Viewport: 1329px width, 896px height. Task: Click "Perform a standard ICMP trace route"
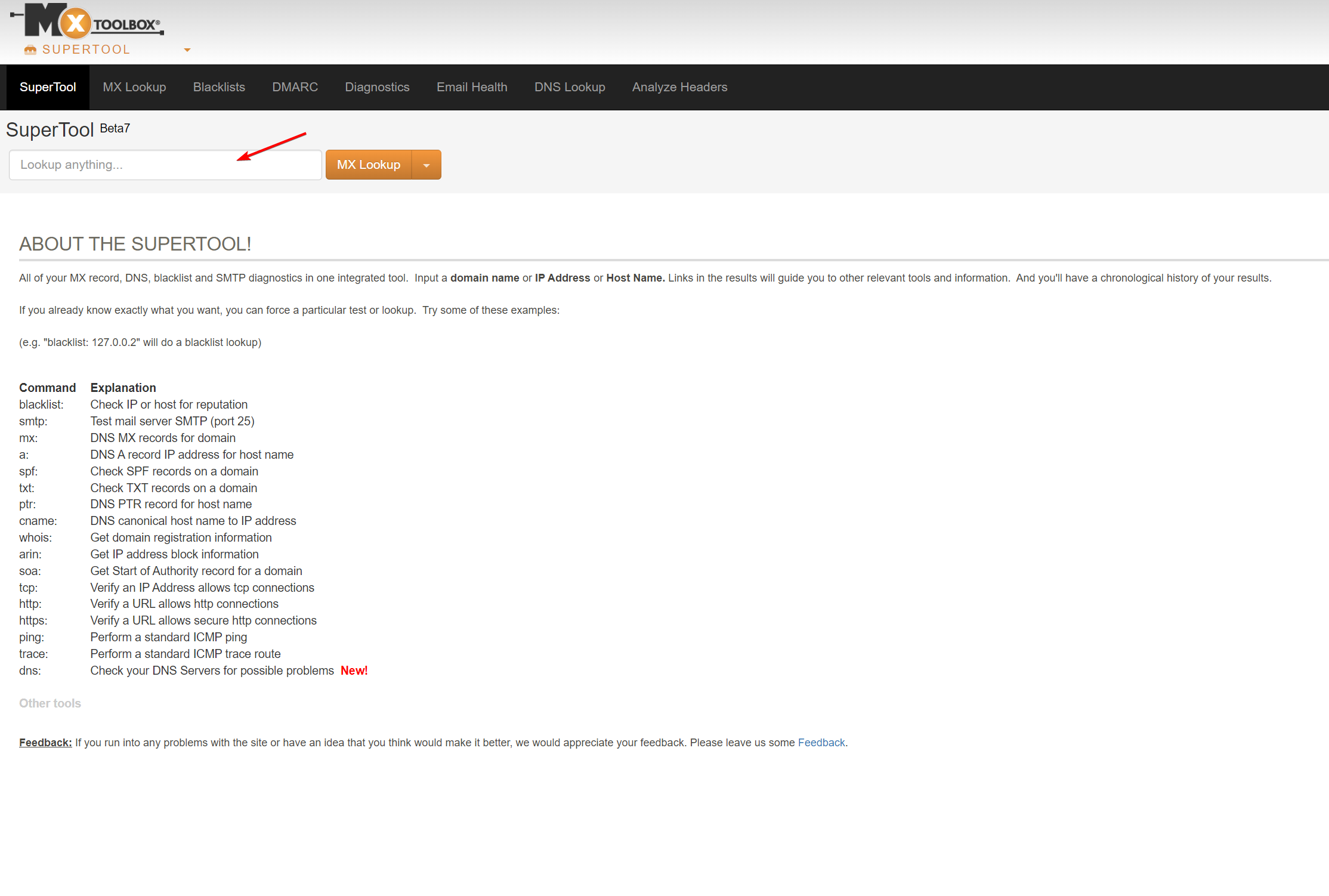(x=186, y=654)
